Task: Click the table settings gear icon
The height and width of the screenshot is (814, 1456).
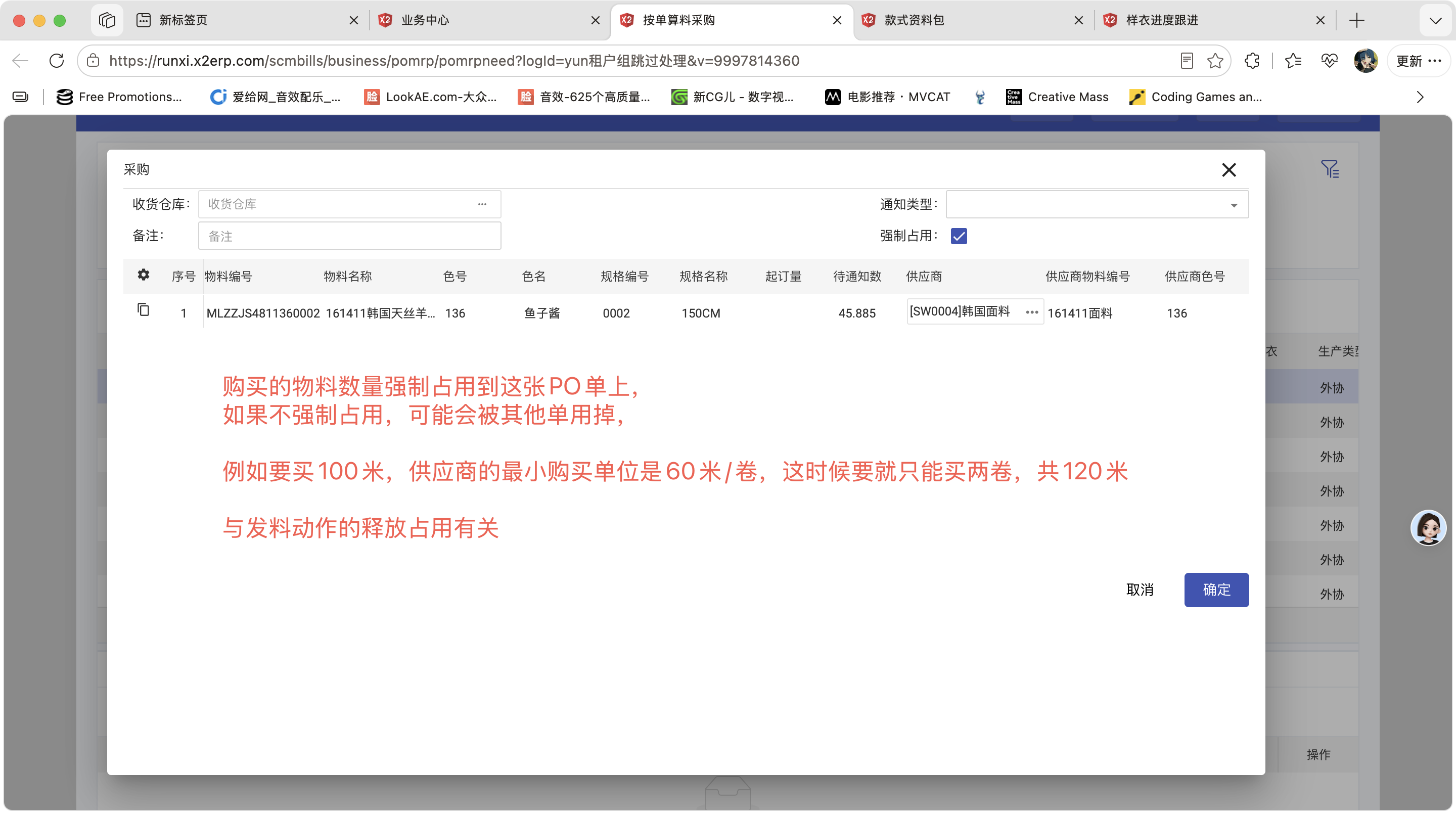Action: (x=144, y=275)
